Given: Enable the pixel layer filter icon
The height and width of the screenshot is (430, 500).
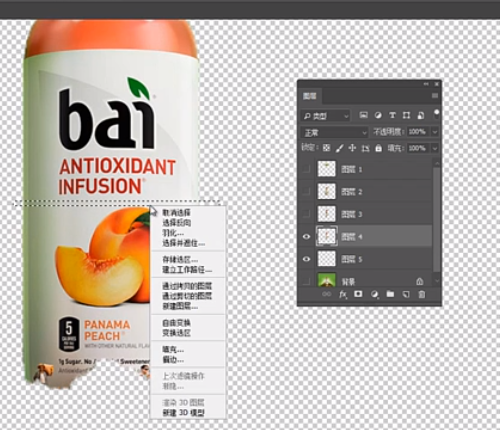Looking at the screenshot, I should point(363,115).
